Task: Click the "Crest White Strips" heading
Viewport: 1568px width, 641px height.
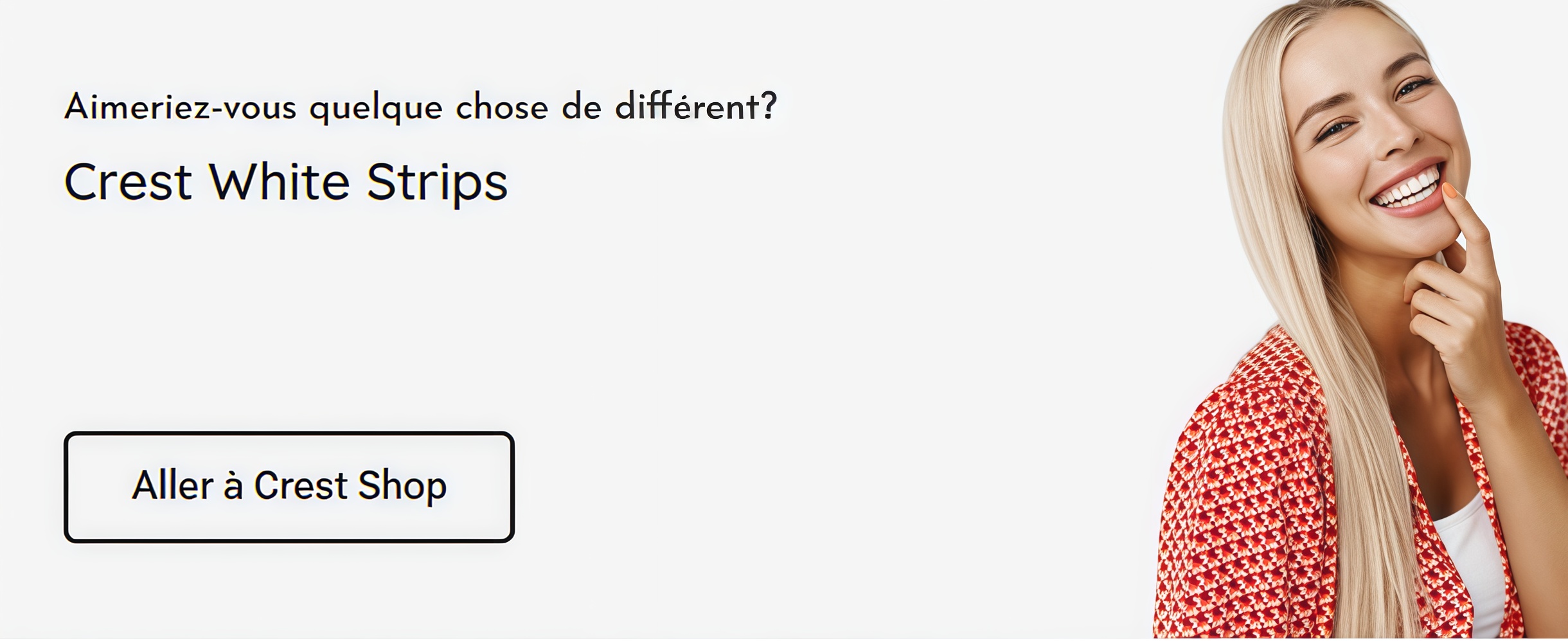Action: point(286,183)
